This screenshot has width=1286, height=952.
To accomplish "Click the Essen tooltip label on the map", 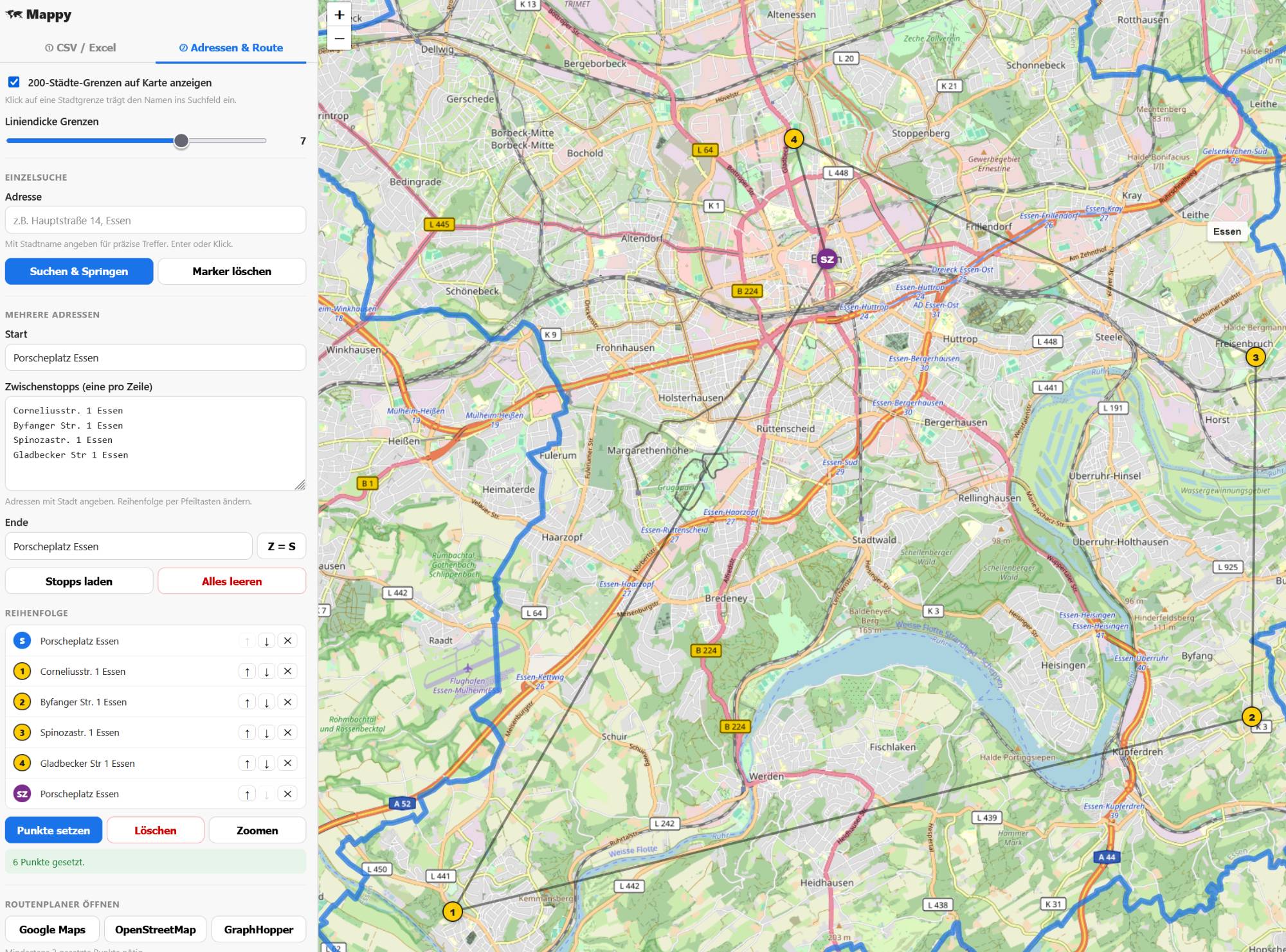I will point(1227,231).
